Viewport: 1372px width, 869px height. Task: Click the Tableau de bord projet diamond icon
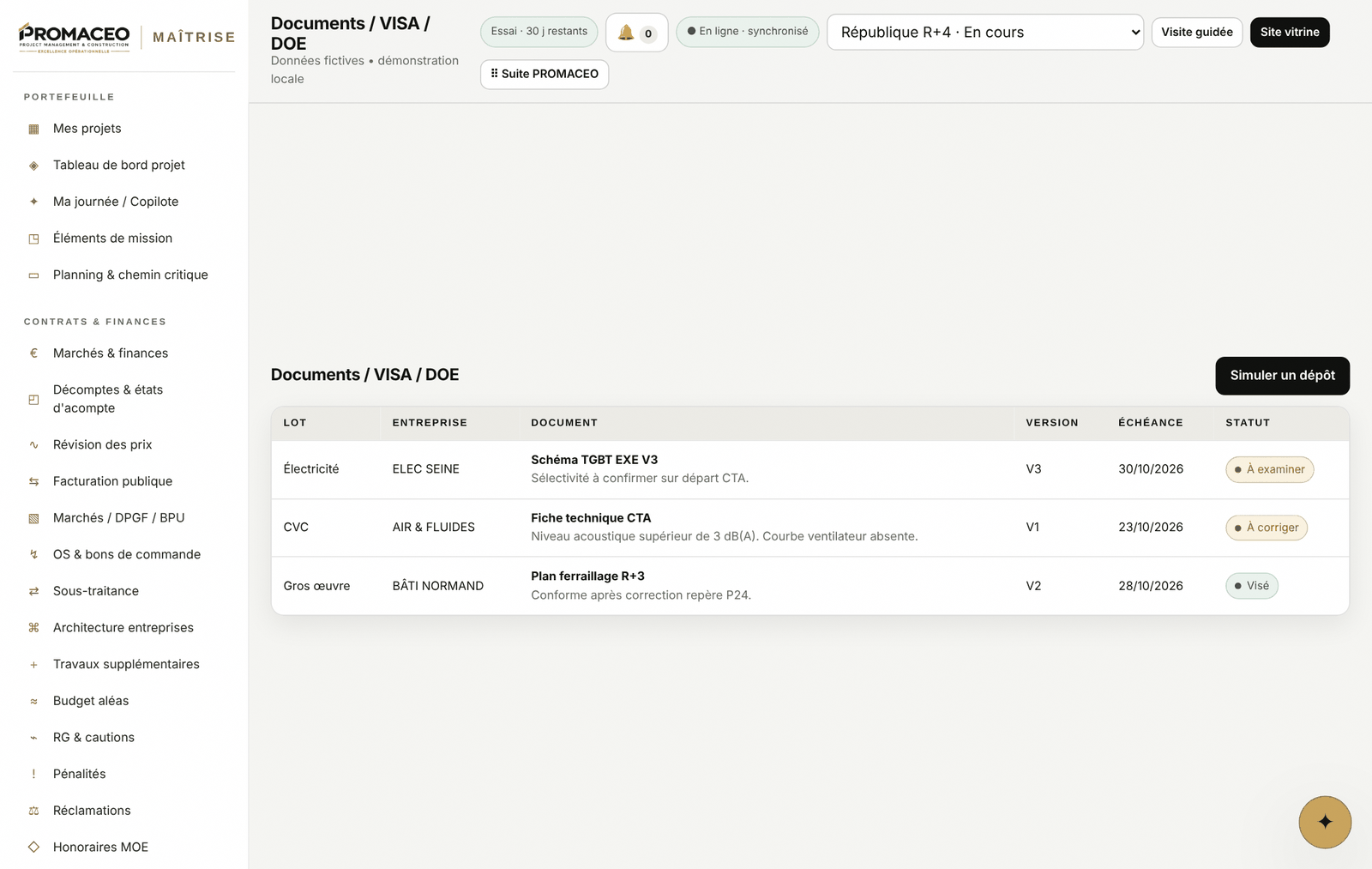tap(33, 166)
